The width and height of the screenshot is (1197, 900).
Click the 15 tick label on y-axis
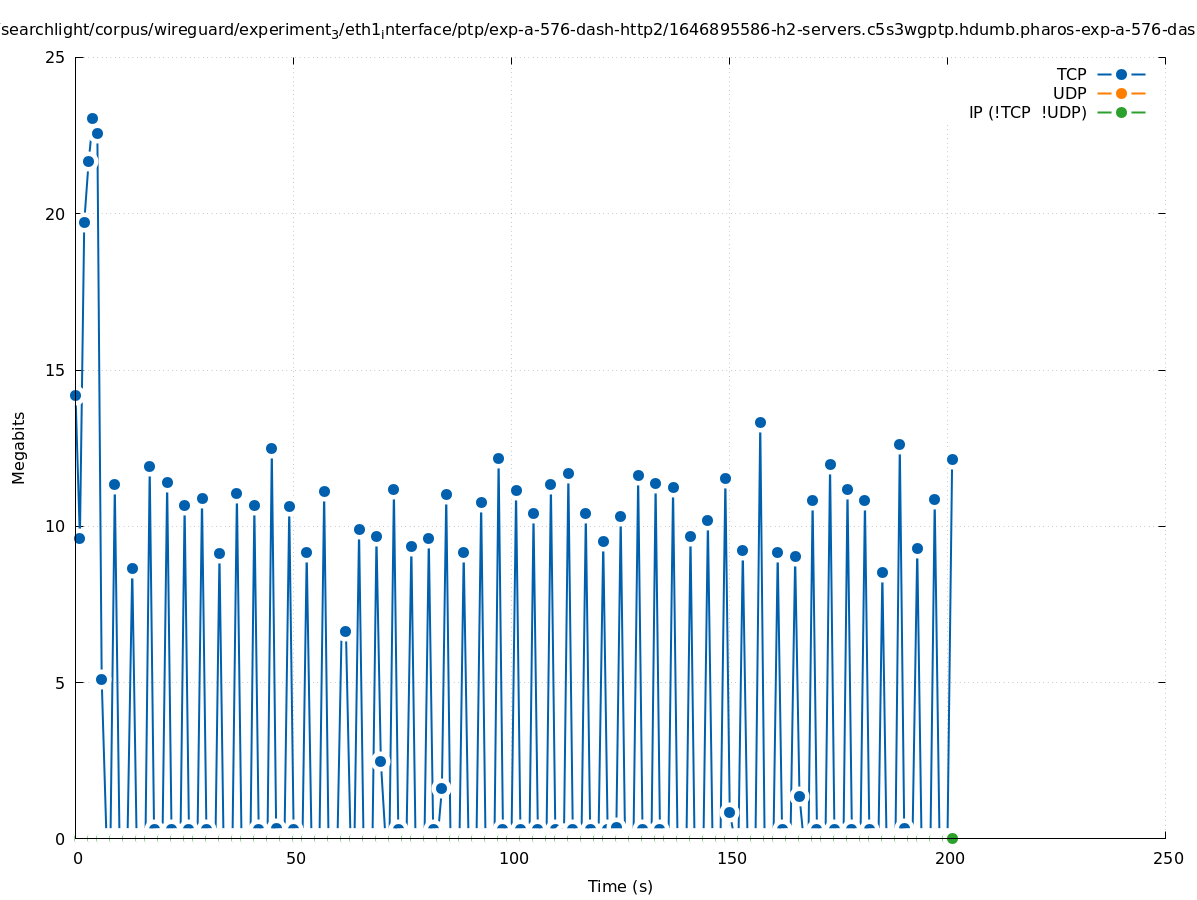pos(56,370)
